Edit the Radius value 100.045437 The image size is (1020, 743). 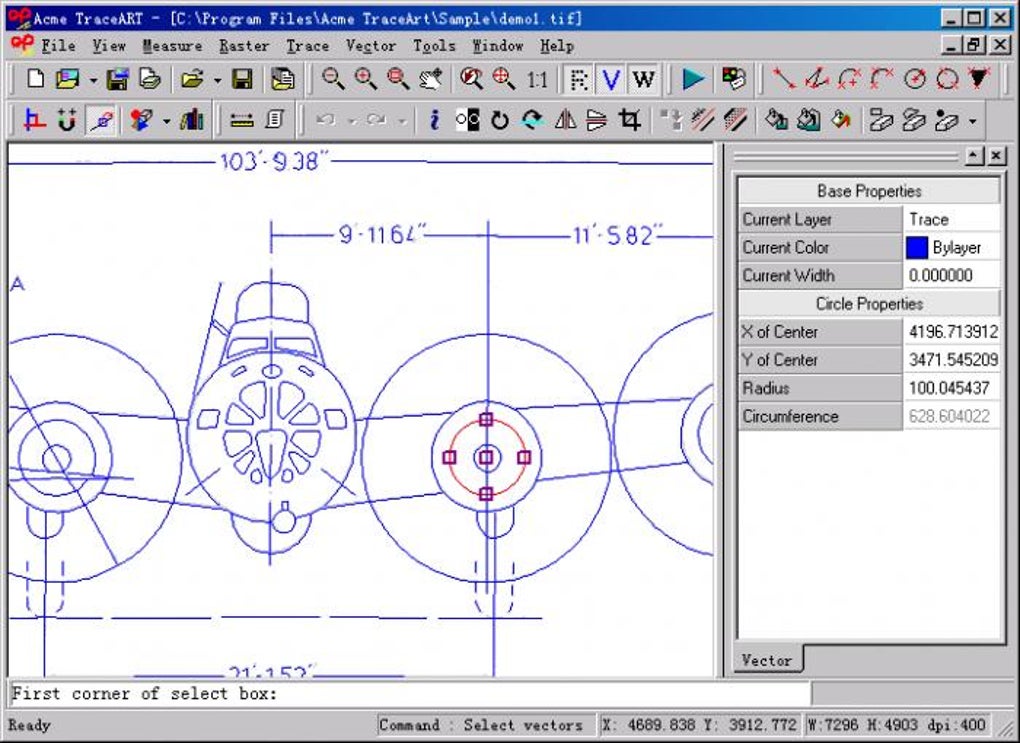[952, 388]
